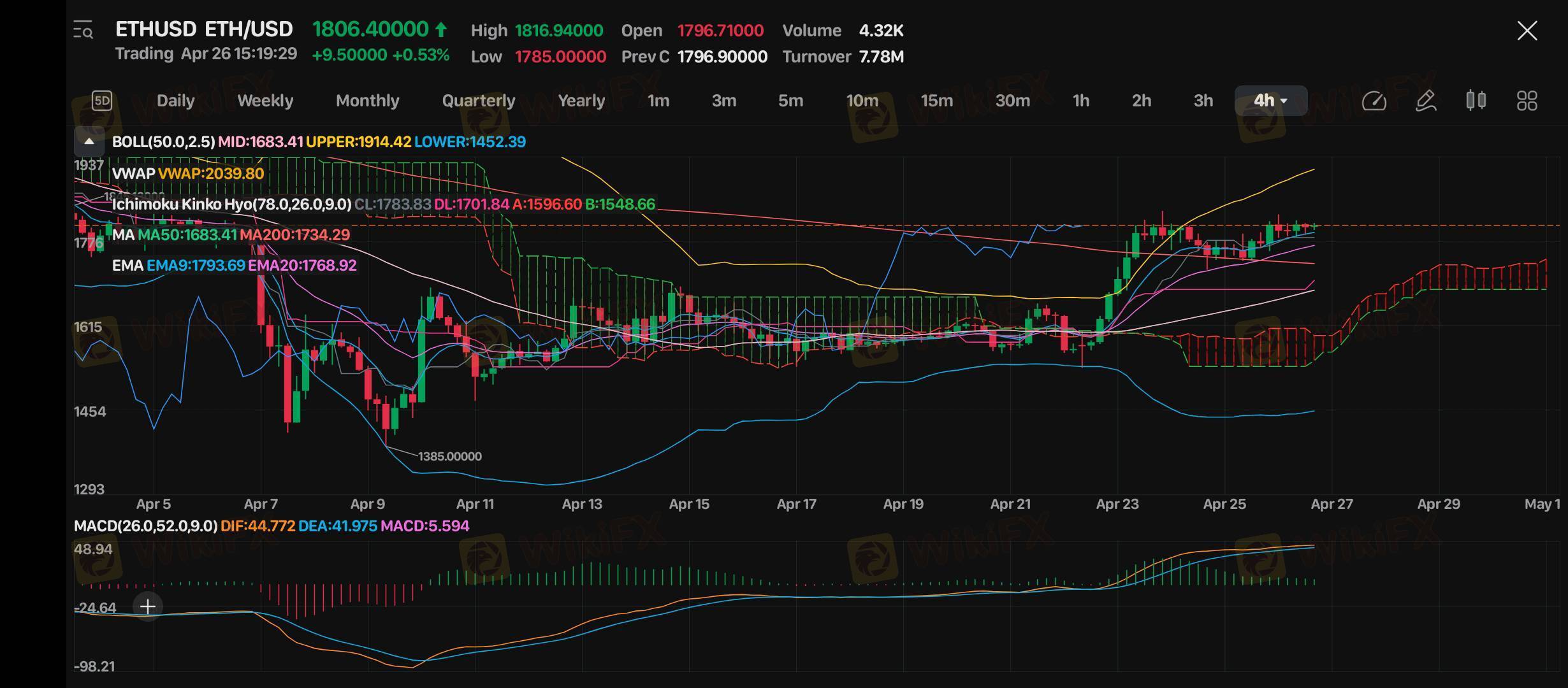
Task: Select the 15m interval
Action: pyautogui.click(x=936, y=101)
